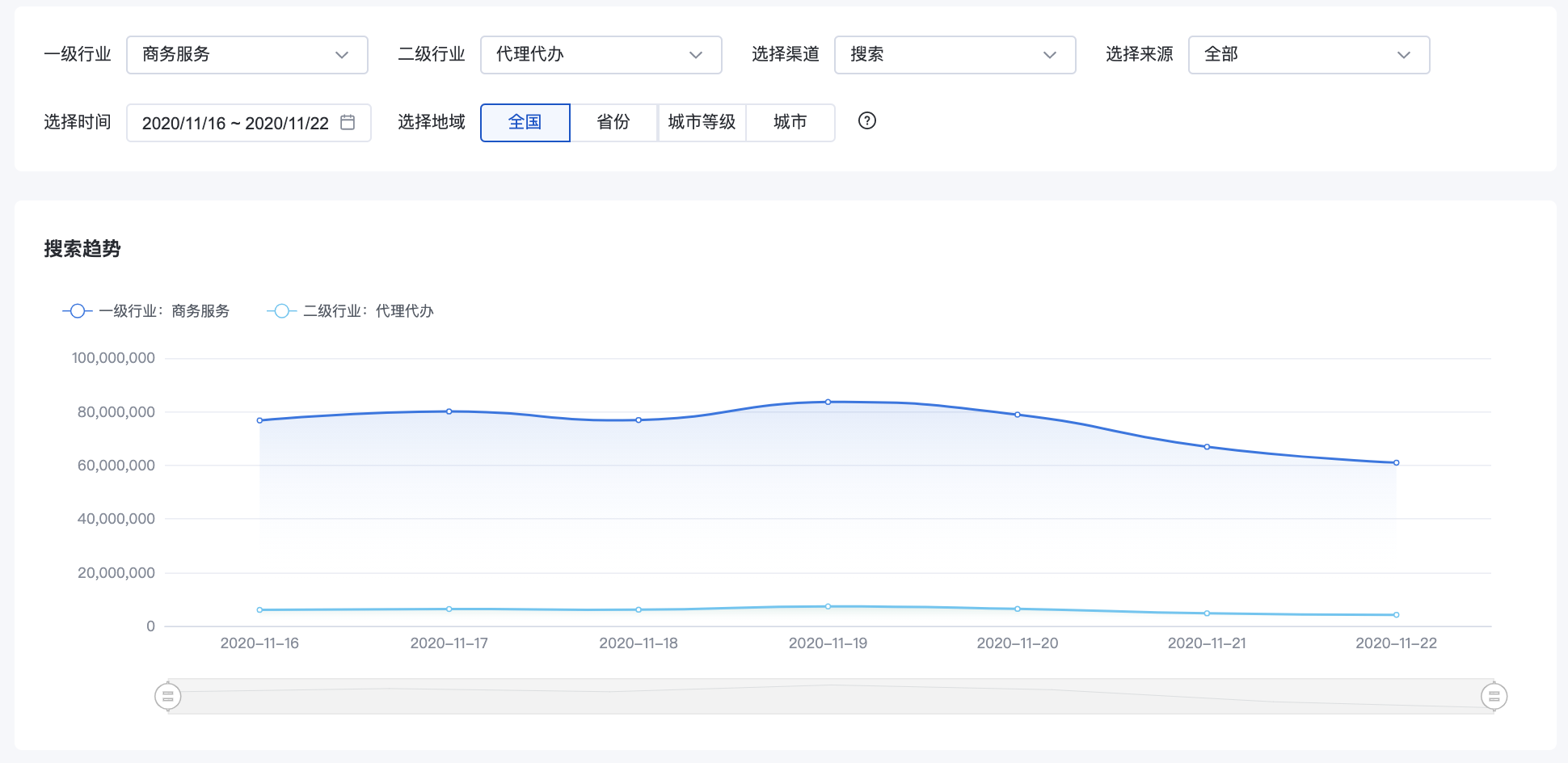Click 代理代办 data point on 2020-11-16
The image size is (1568, 763).
tap(259, 610)
